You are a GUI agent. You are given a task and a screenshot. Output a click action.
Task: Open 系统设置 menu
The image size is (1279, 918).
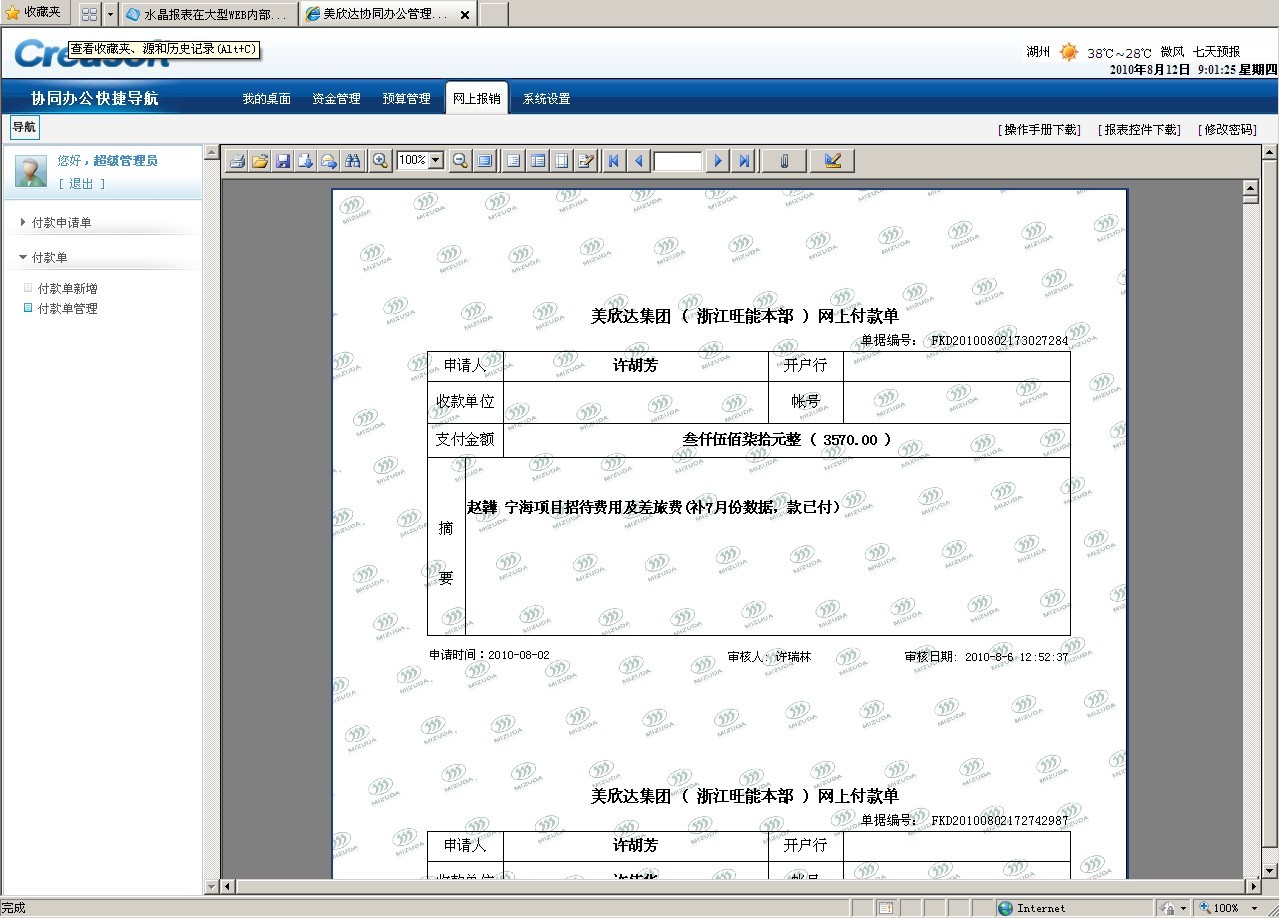546,99
